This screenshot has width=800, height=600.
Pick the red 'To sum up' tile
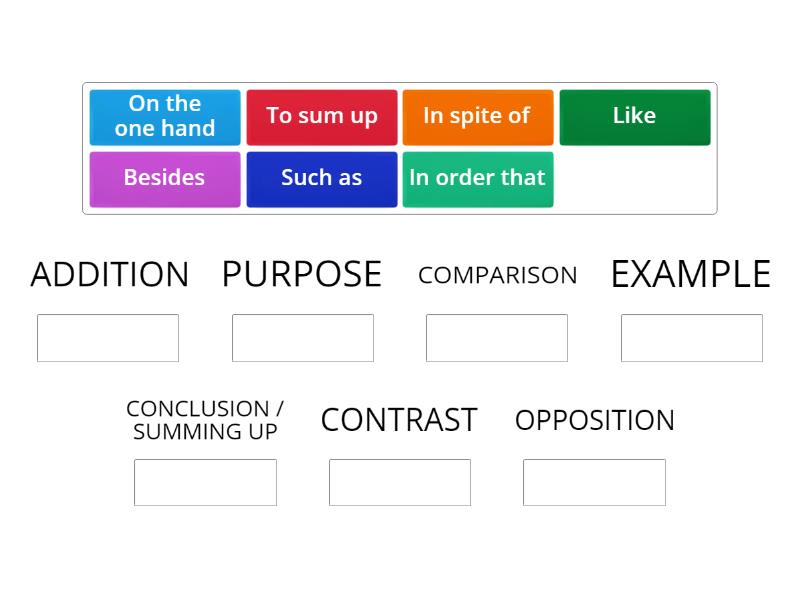[x=321, y=117]
